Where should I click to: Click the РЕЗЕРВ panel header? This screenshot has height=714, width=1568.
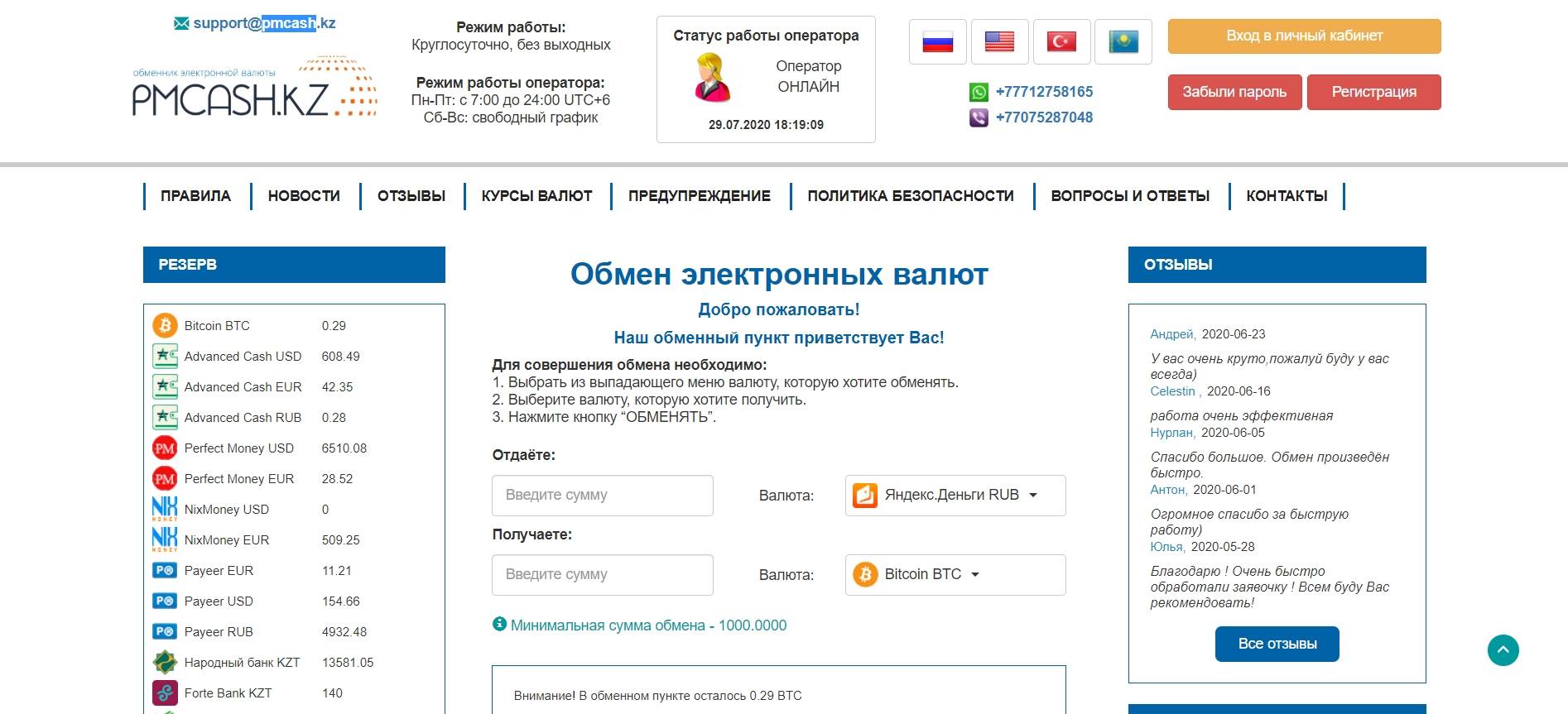[x=294, y=265]
